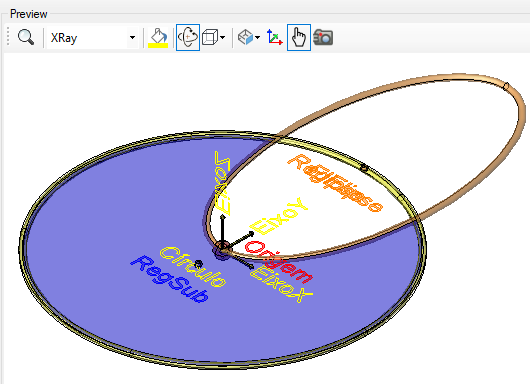Toggle the coordinate axes display icon
Image resolution: width=530 pixels, height=384 pixels.
click(274, 37)
